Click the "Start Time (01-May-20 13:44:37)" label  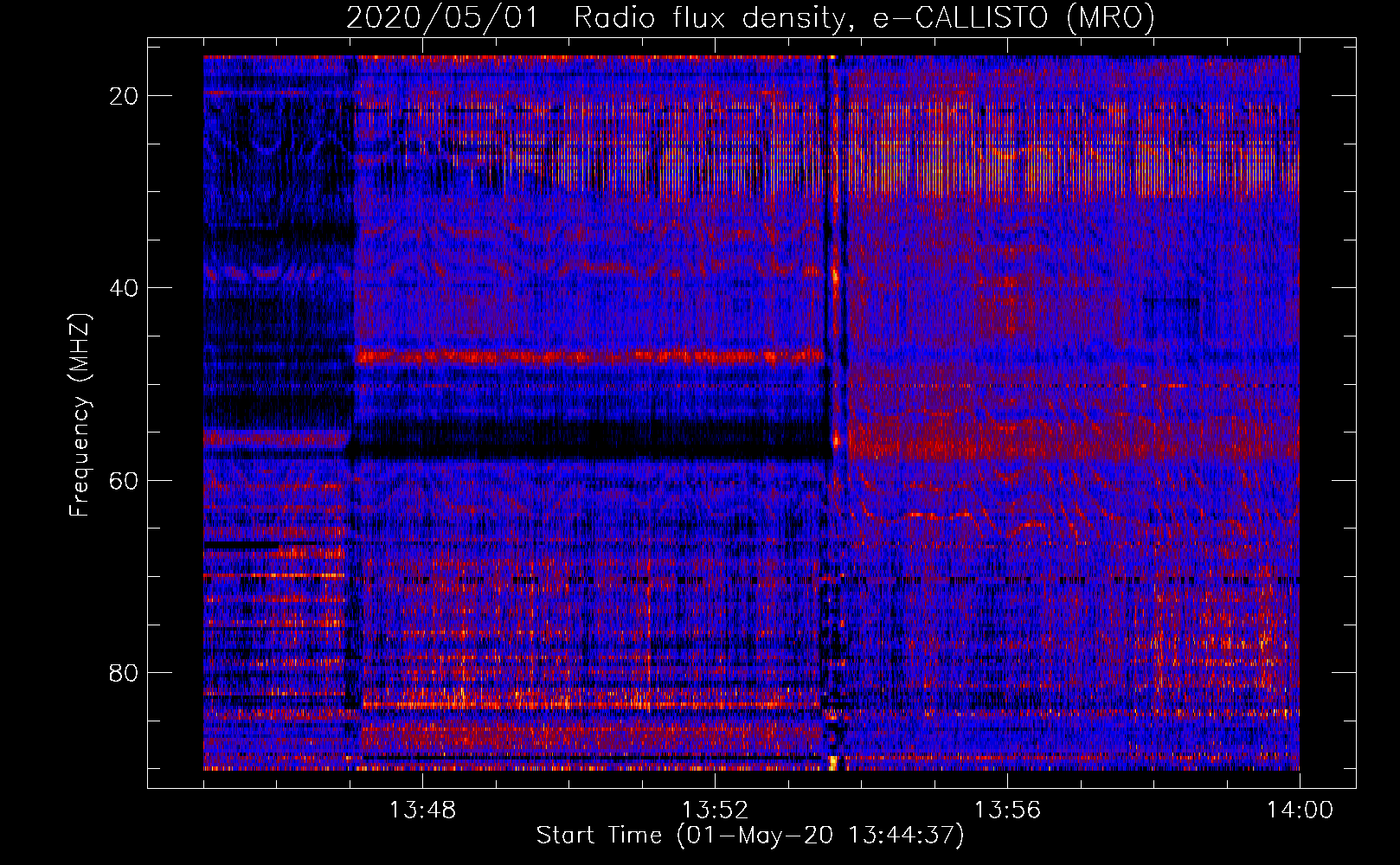click(x=749, y=836)
